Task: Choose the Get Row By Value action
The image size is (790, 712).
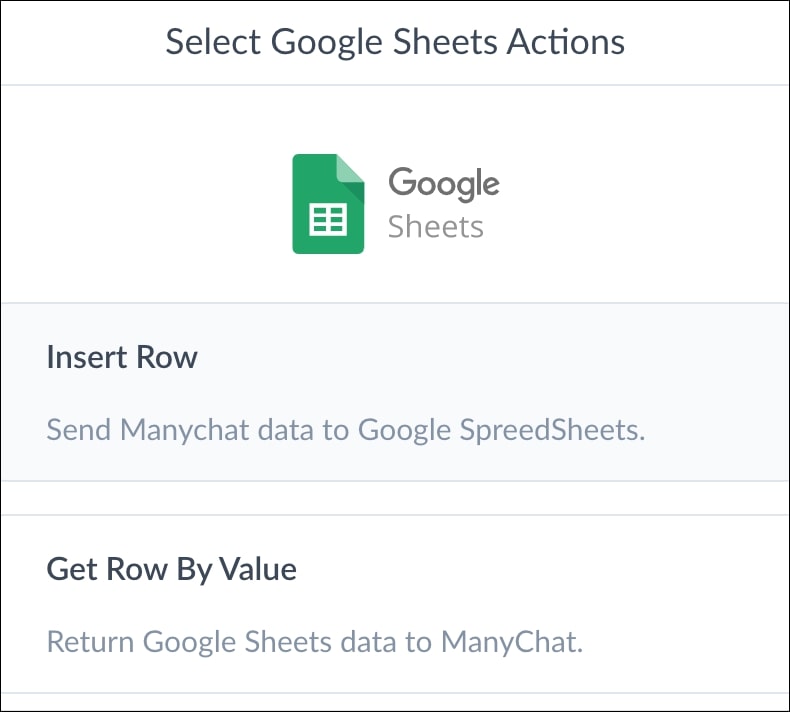Action: click(x=395, y=604)
